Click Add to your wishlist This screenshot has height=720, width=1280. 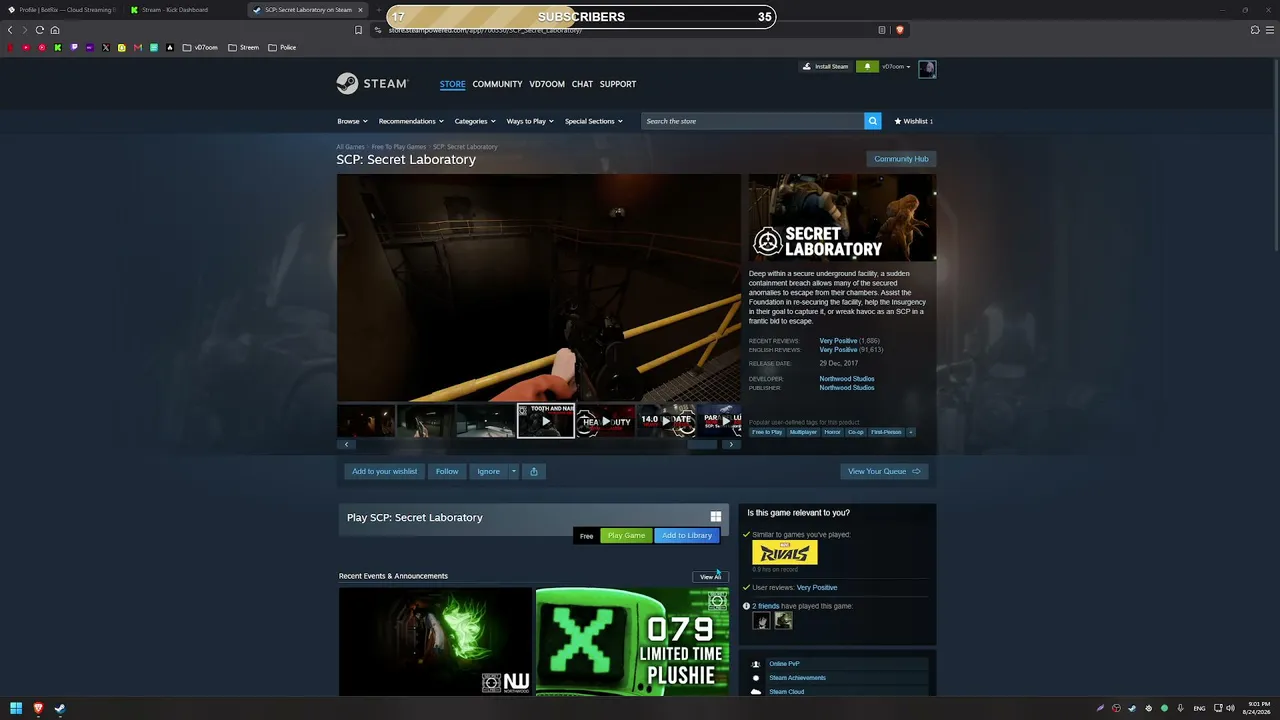pyautogui.click(x=384, y=471)
